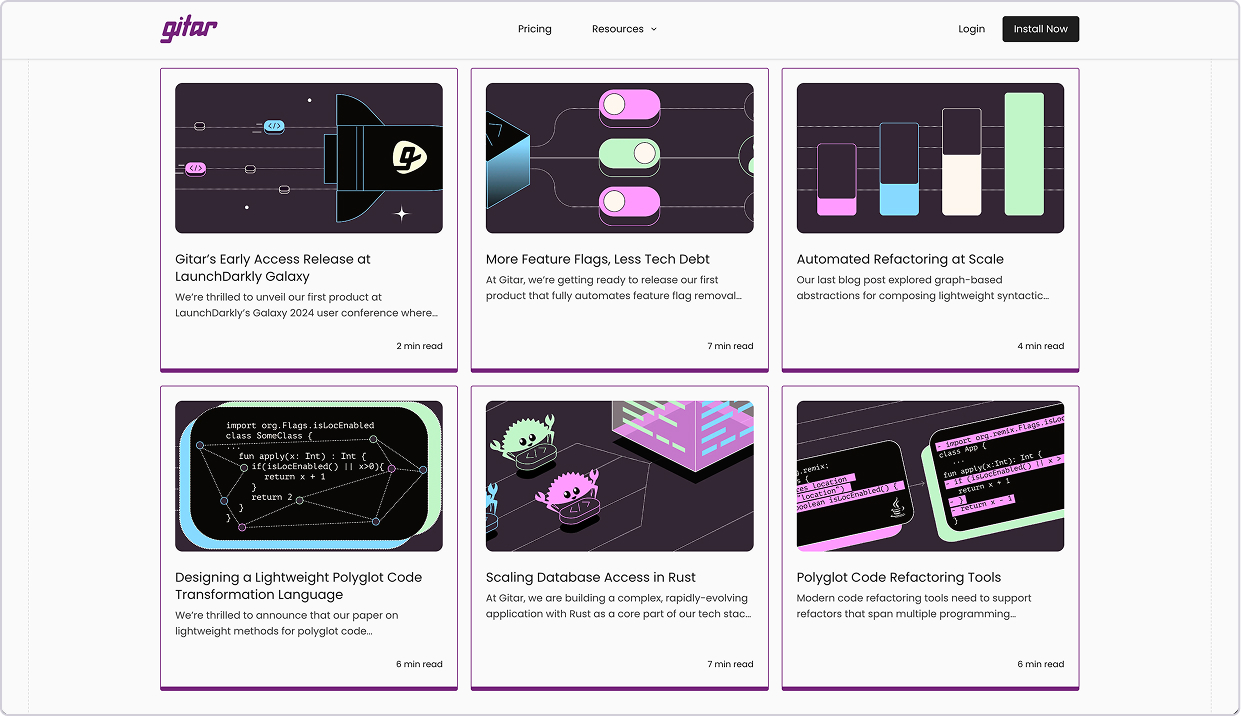
Task: Open the Rust crabs illustration thumbnail
Action: [x=619, y=476]
